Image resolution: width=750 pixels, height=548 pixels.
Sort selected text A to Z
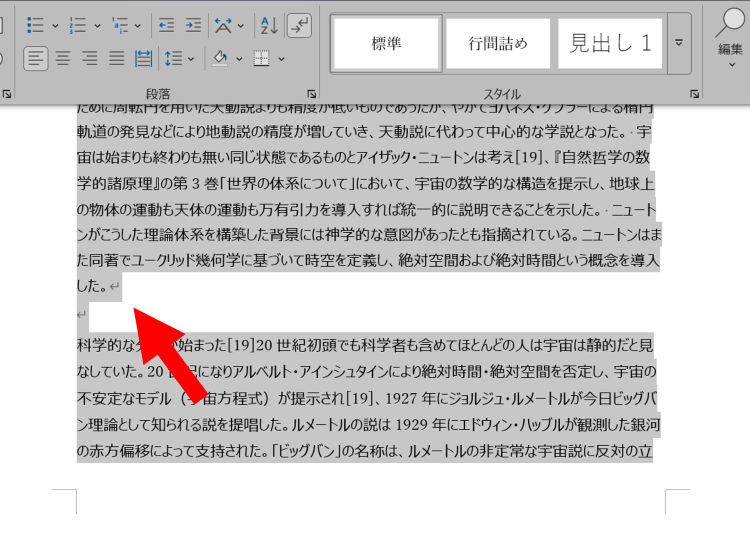coord(269,25)
